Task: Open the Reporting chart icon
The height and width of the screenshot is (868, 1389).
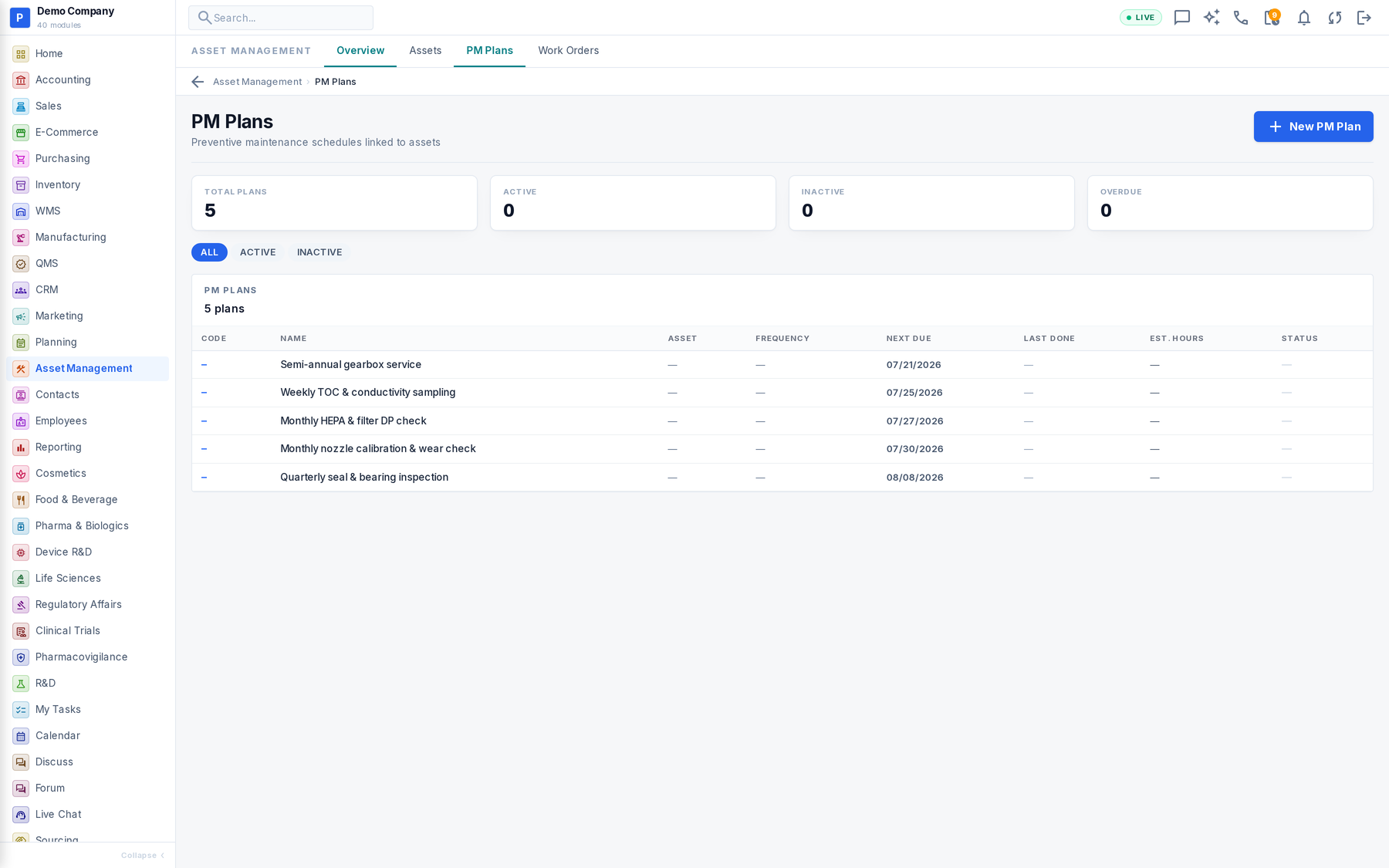Action: click(x=21, y=448)
